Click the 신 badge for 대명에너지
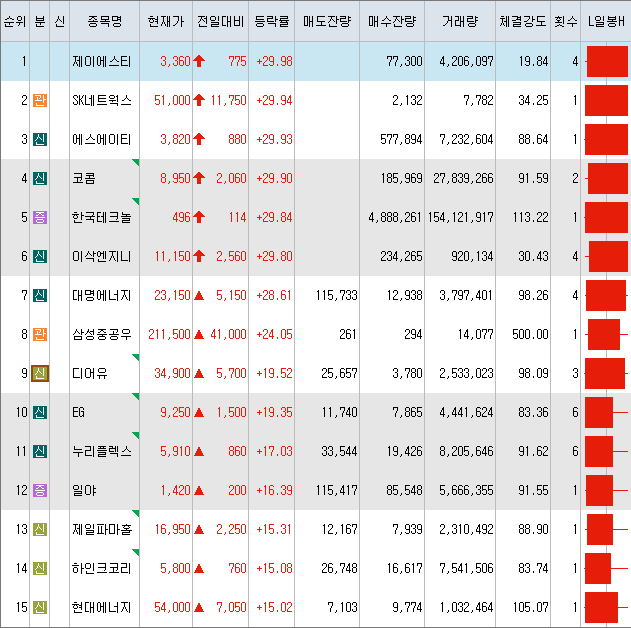Viewport: 631px width, 628px height. point(39,295)
